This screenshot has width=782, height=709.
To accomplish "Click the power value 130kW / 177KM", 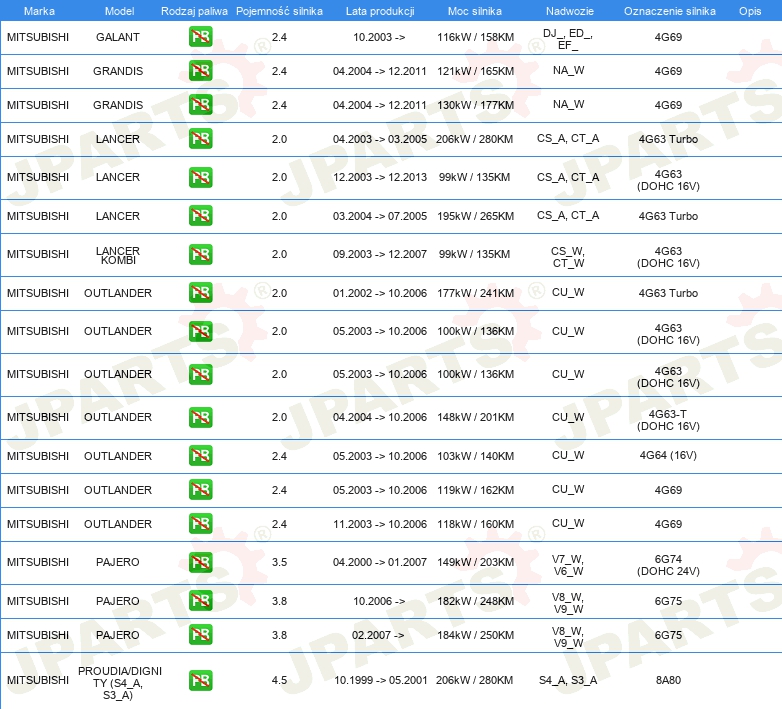I will [475, 105].
